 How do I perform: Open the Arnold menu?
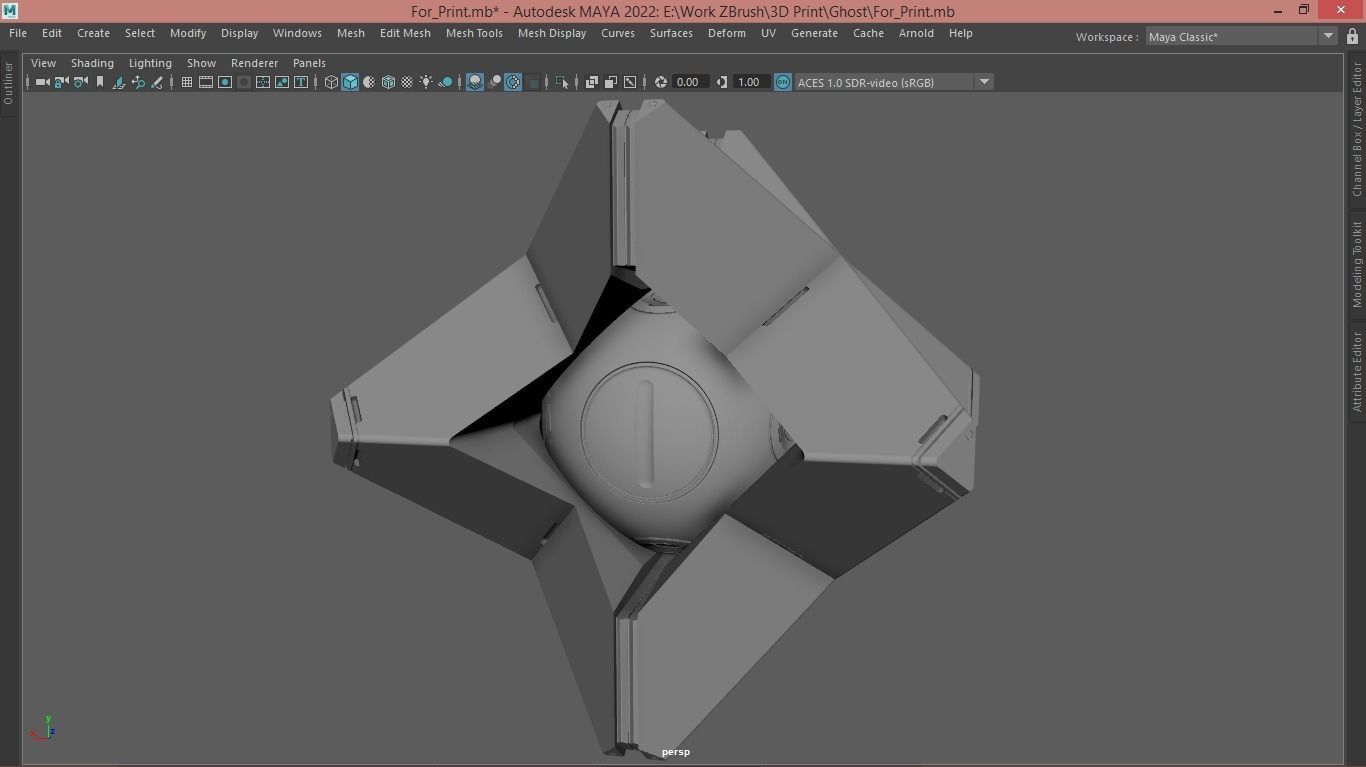(x=916, y=33)
